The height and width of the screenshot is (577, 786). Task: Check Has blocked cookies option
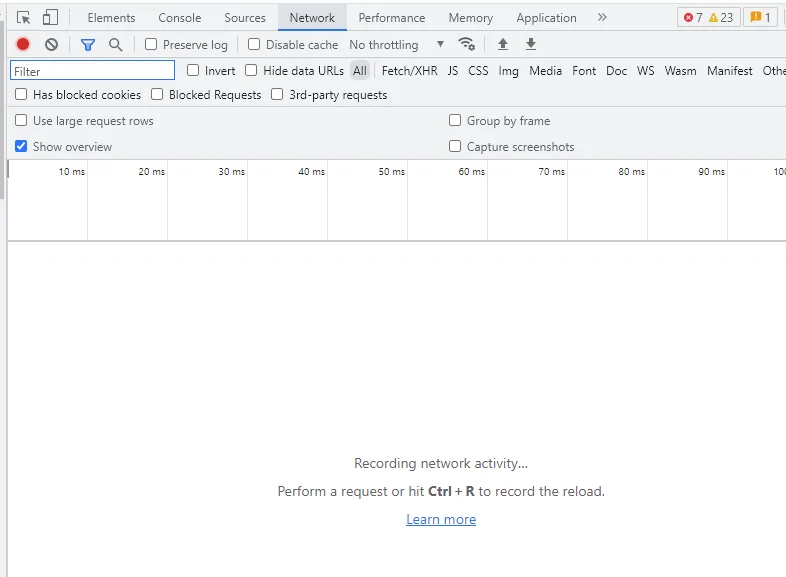21,94
